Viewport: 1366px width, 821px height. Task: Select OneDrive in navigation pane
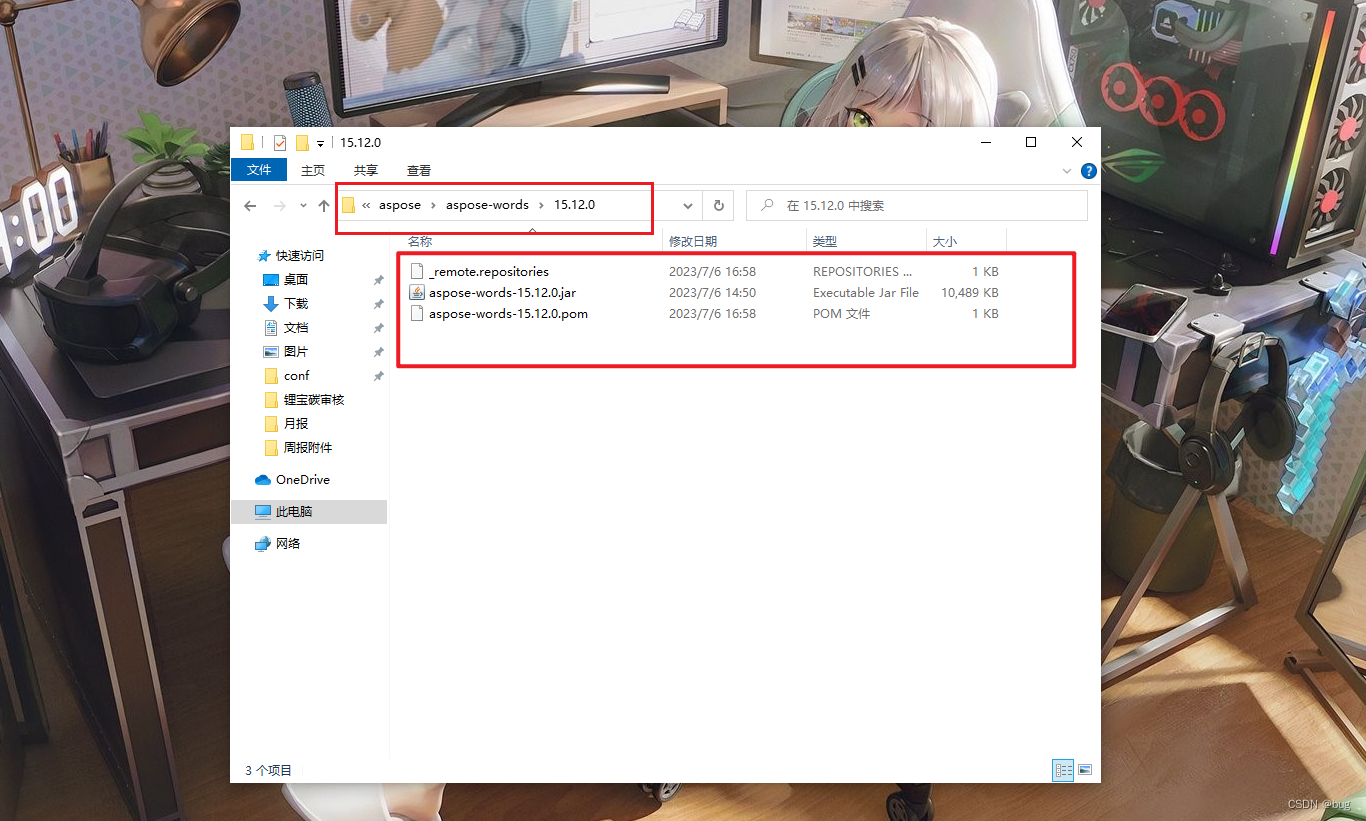303,479
